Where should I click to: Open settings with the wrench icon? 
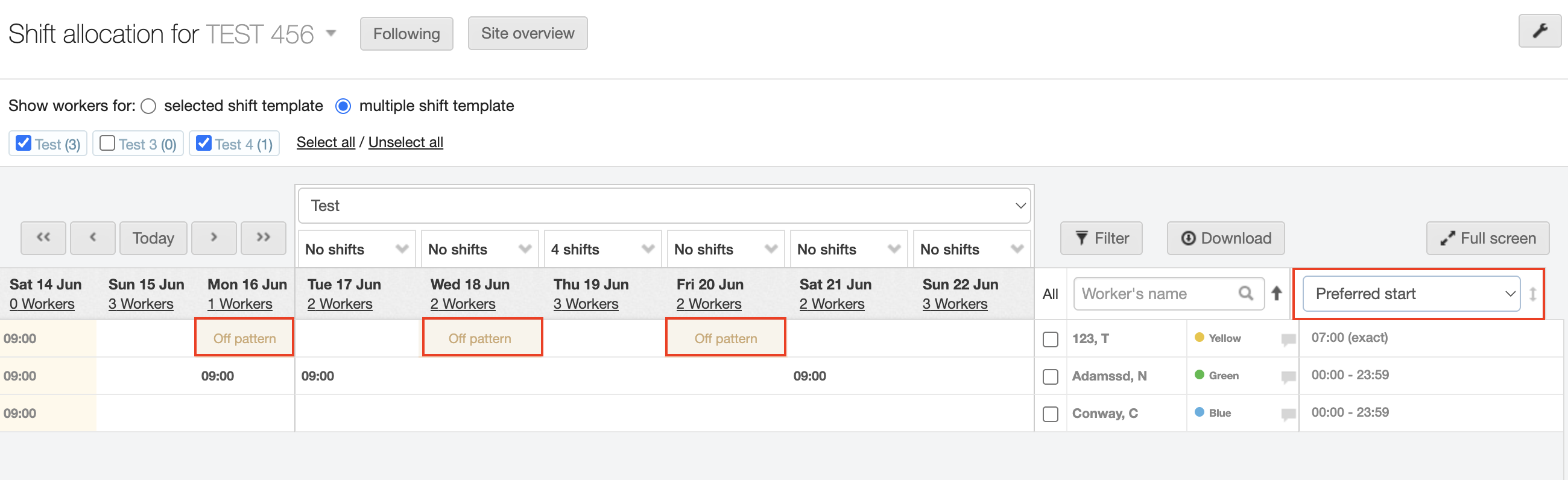click(x=1540, y=31)
